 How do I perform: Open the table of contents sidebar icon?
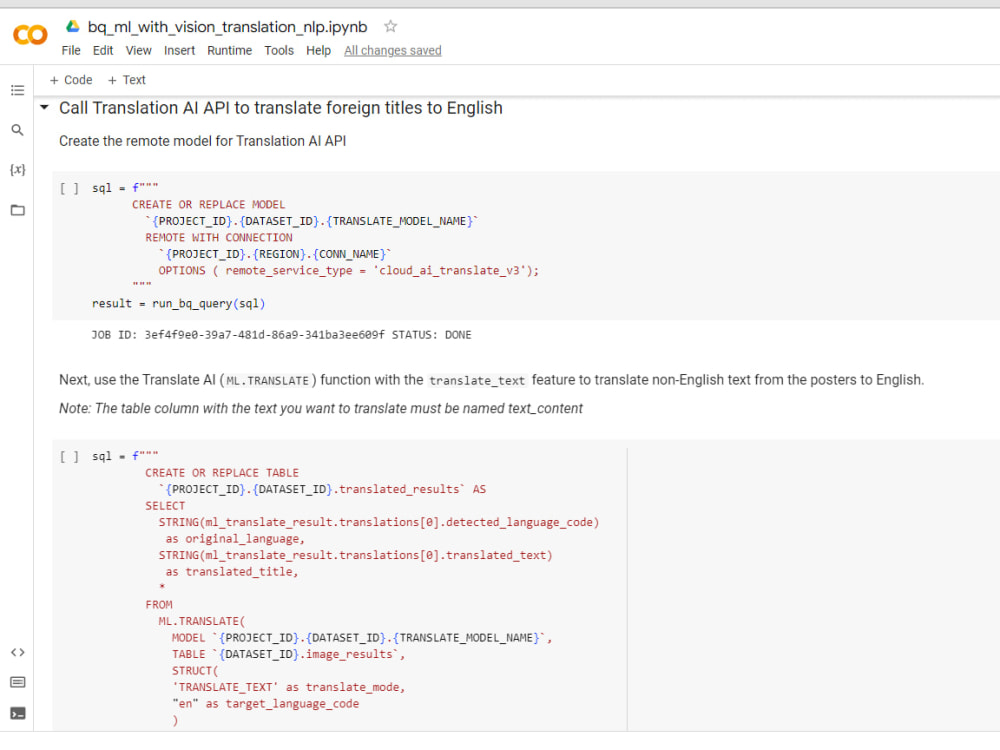17,90
